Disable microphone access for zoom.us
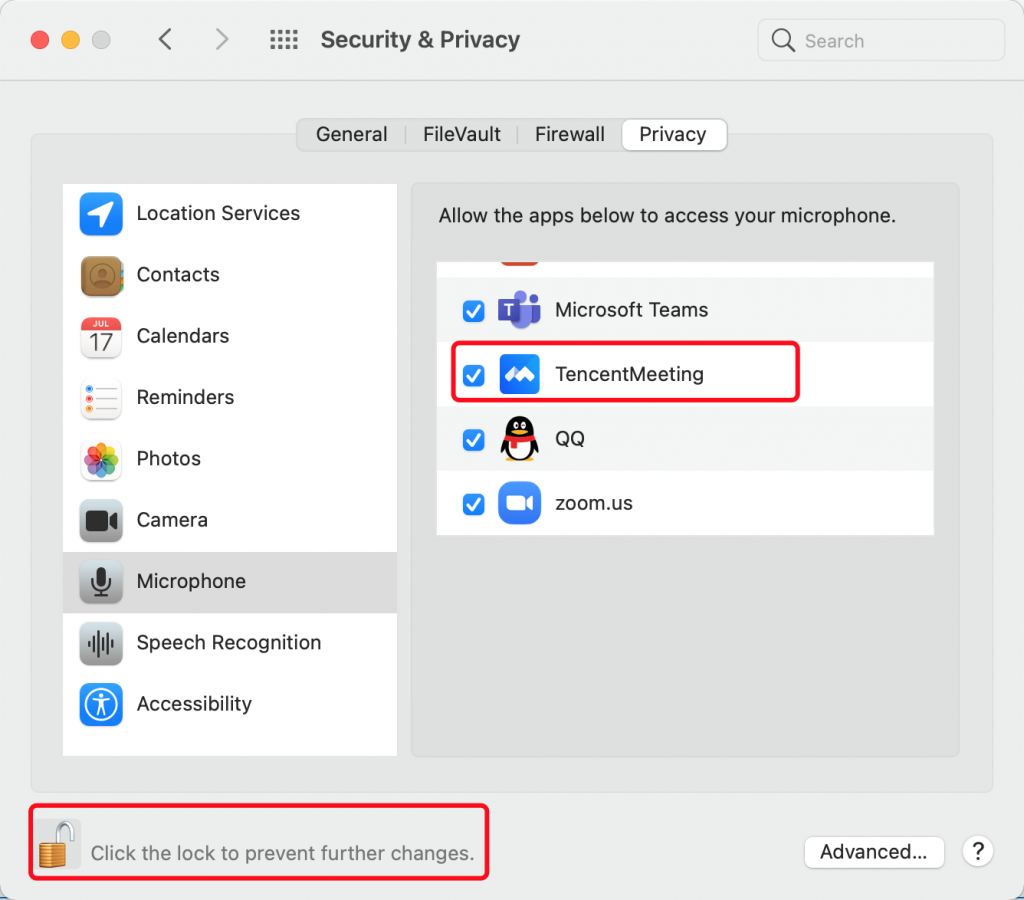The height and width of the screenshot is (900, 1024). tap(474, 504)
